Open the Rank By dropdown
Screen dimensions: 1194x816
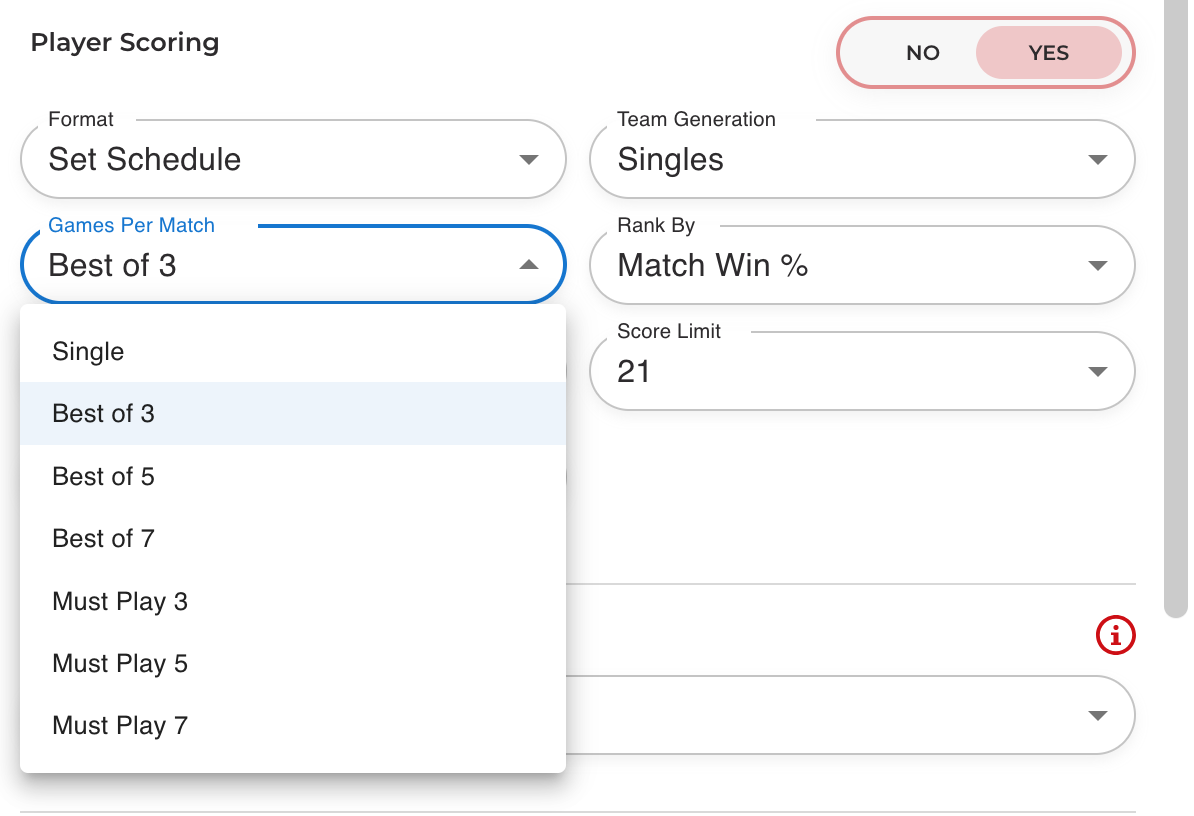(862, 266)
